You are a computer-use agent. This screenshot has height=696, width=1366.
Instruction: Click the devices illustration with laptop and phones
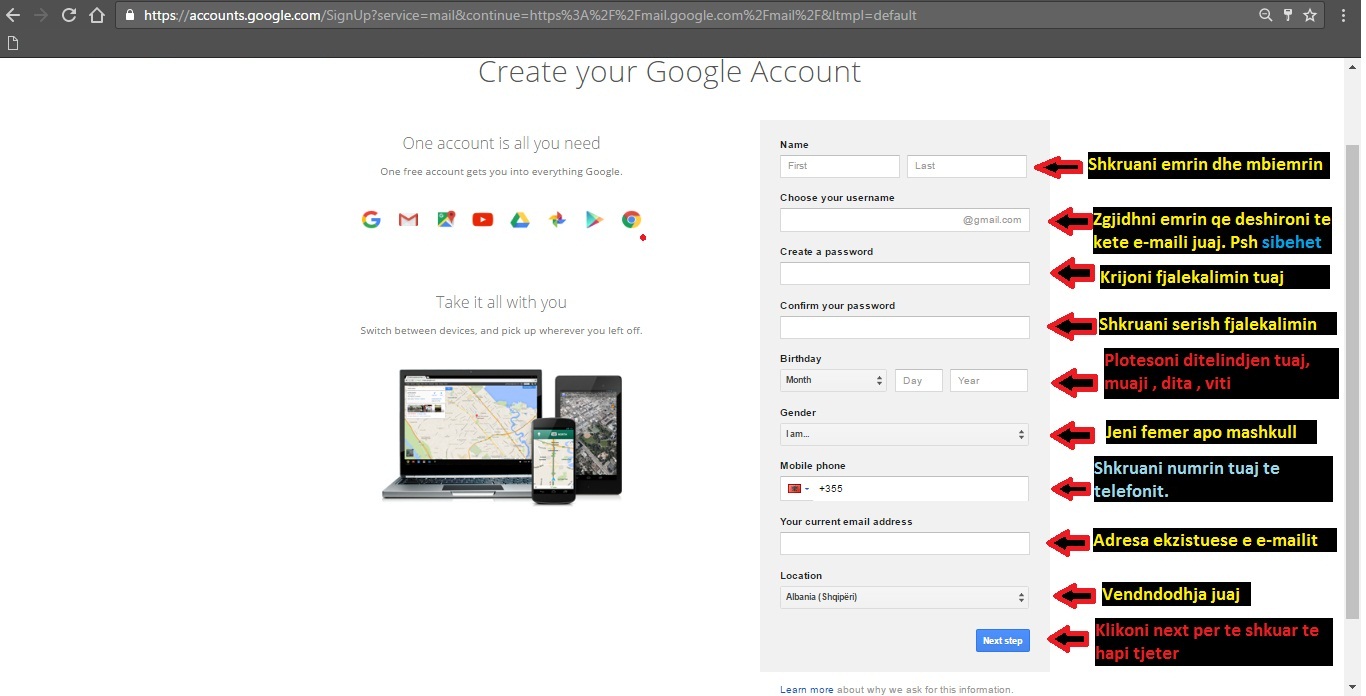(502, 437)
